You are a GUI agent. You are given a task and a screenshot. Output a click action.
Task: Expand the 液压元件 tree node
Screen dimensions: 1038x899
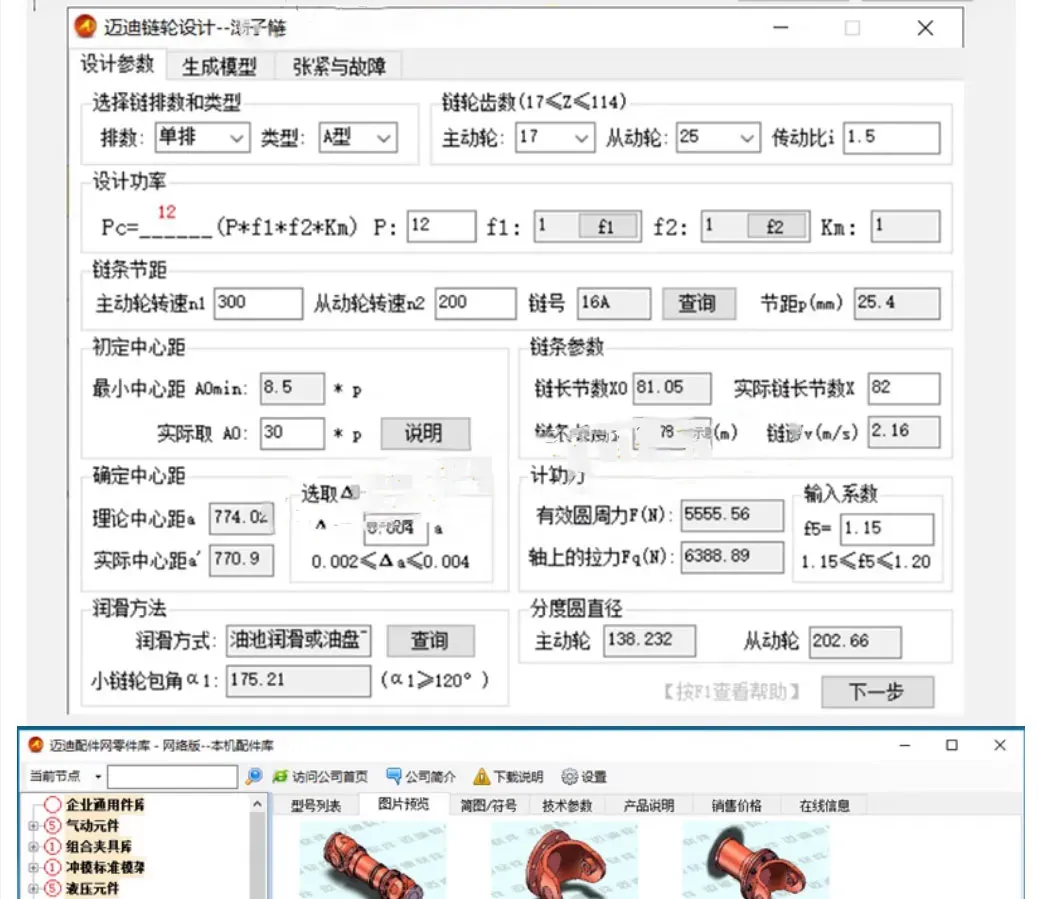click(33, 888)
